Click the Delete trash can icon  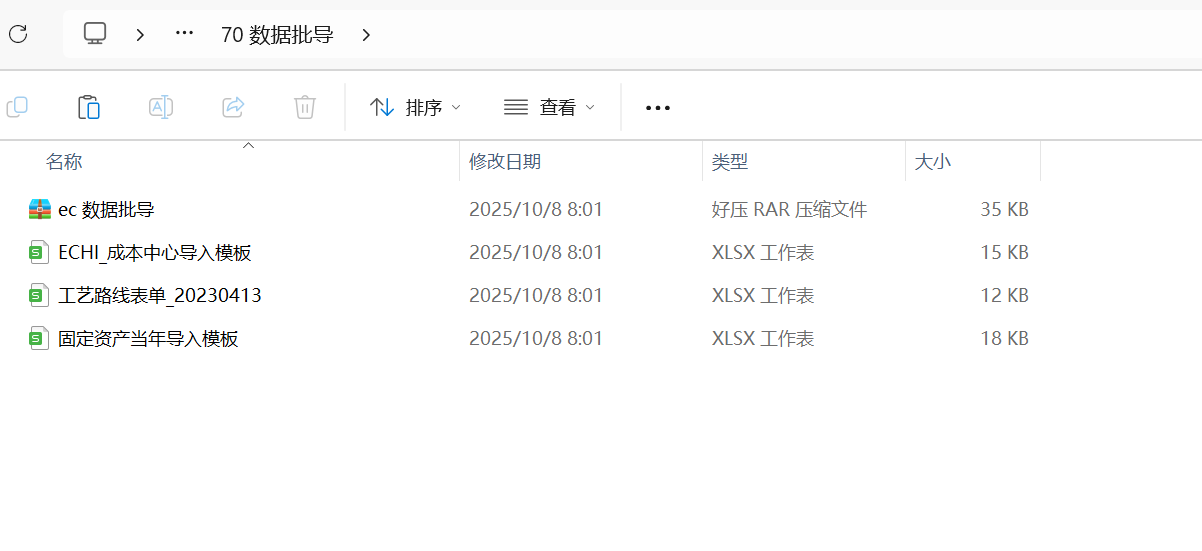(x=305, y=107)
